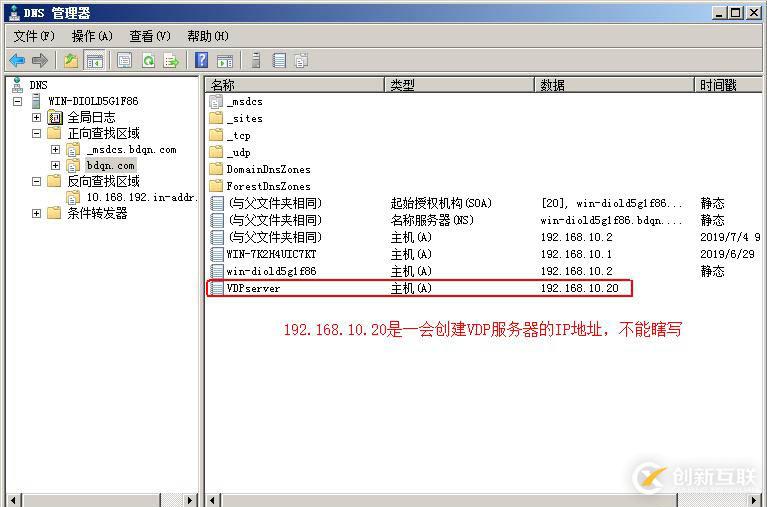Click record icon of win-diold5g1f86 row
Screen dimensions: 767x507
217,271
